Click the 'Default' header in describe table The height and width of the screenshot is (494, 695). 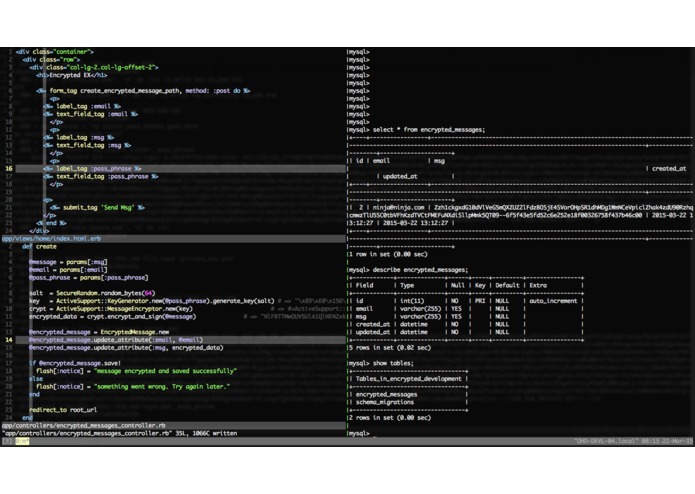tap(507, 285)
